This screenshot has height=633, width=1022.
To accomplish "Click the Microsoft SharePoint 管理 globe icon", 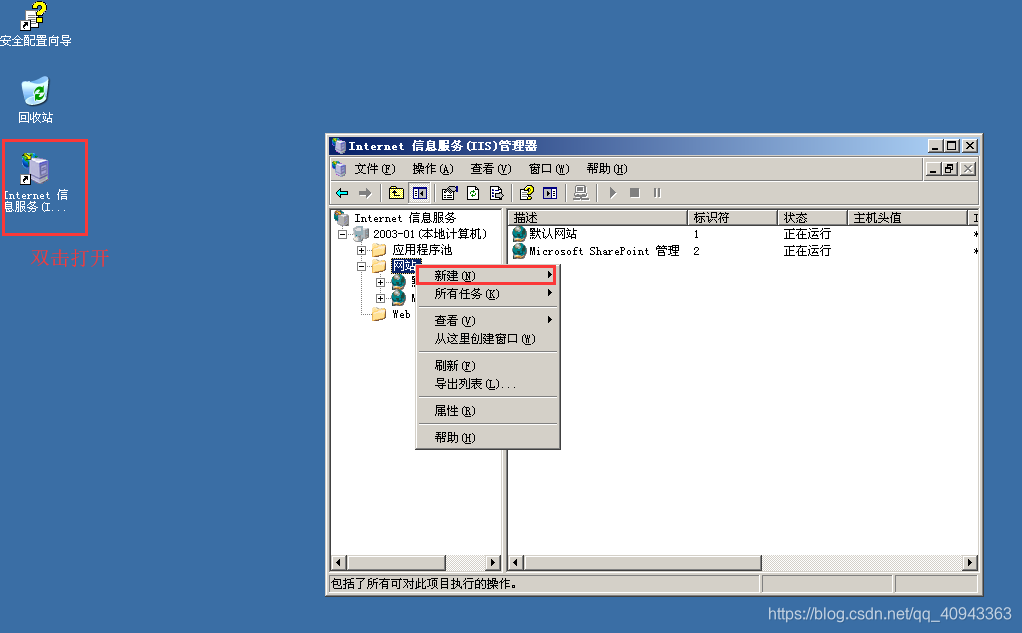I will pos(519,251).
